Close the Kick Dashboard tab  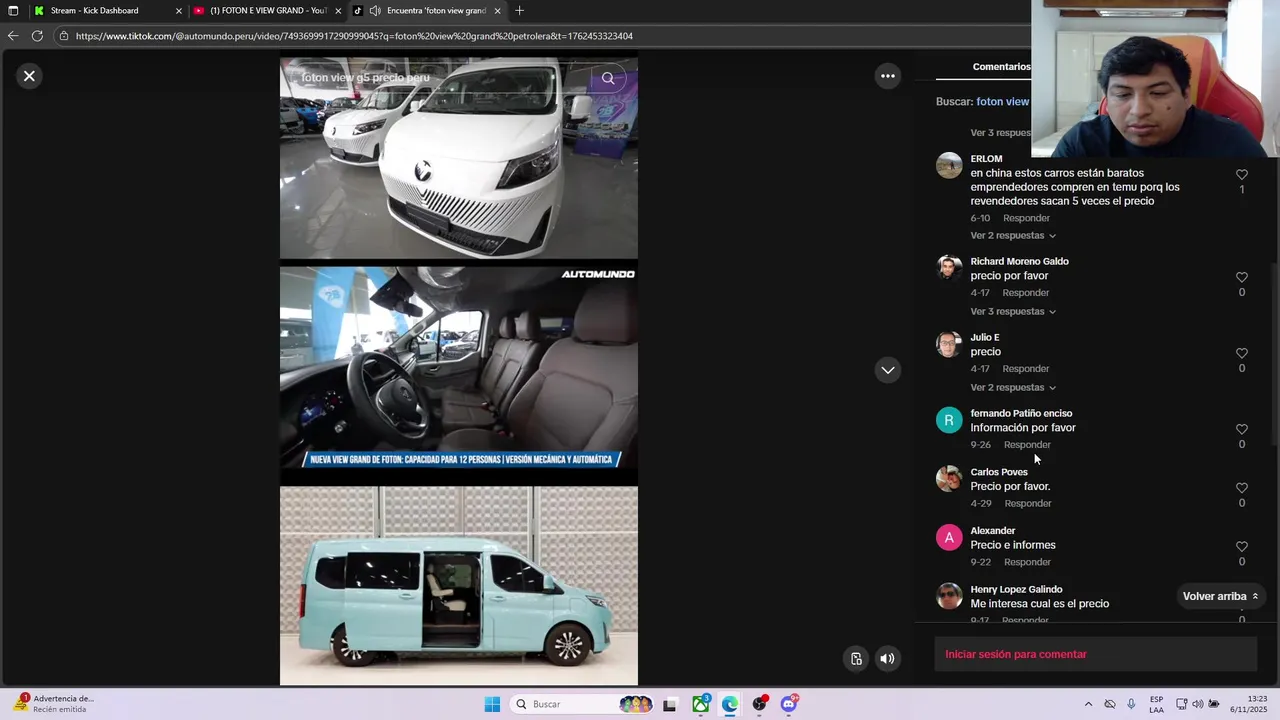[179, 11]
